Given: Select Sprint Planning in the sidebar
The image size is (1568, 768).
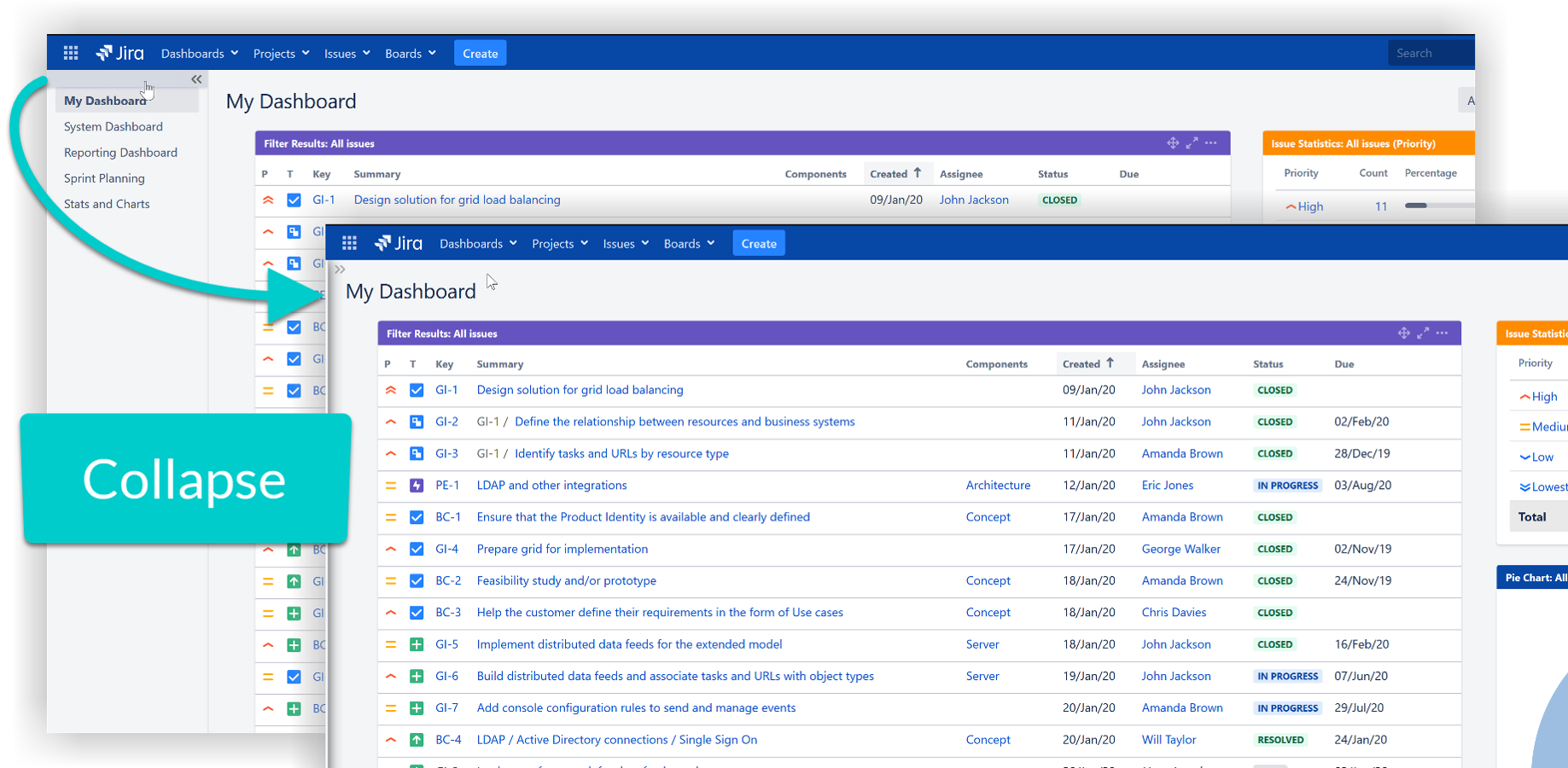Looking at the screenshot, I should (x=104, y=178).
